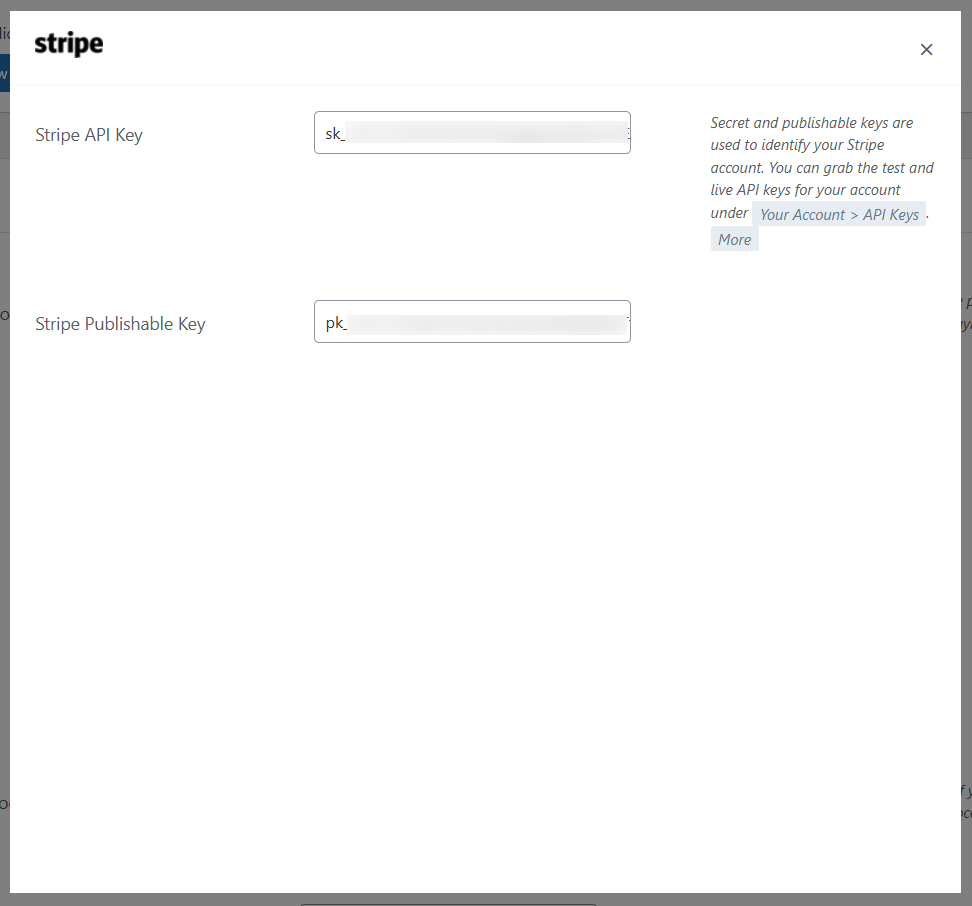The width and height of the screenshot is (972, 906).
Task: Open the Your Account > API Keys link
Action: [838, 214]
